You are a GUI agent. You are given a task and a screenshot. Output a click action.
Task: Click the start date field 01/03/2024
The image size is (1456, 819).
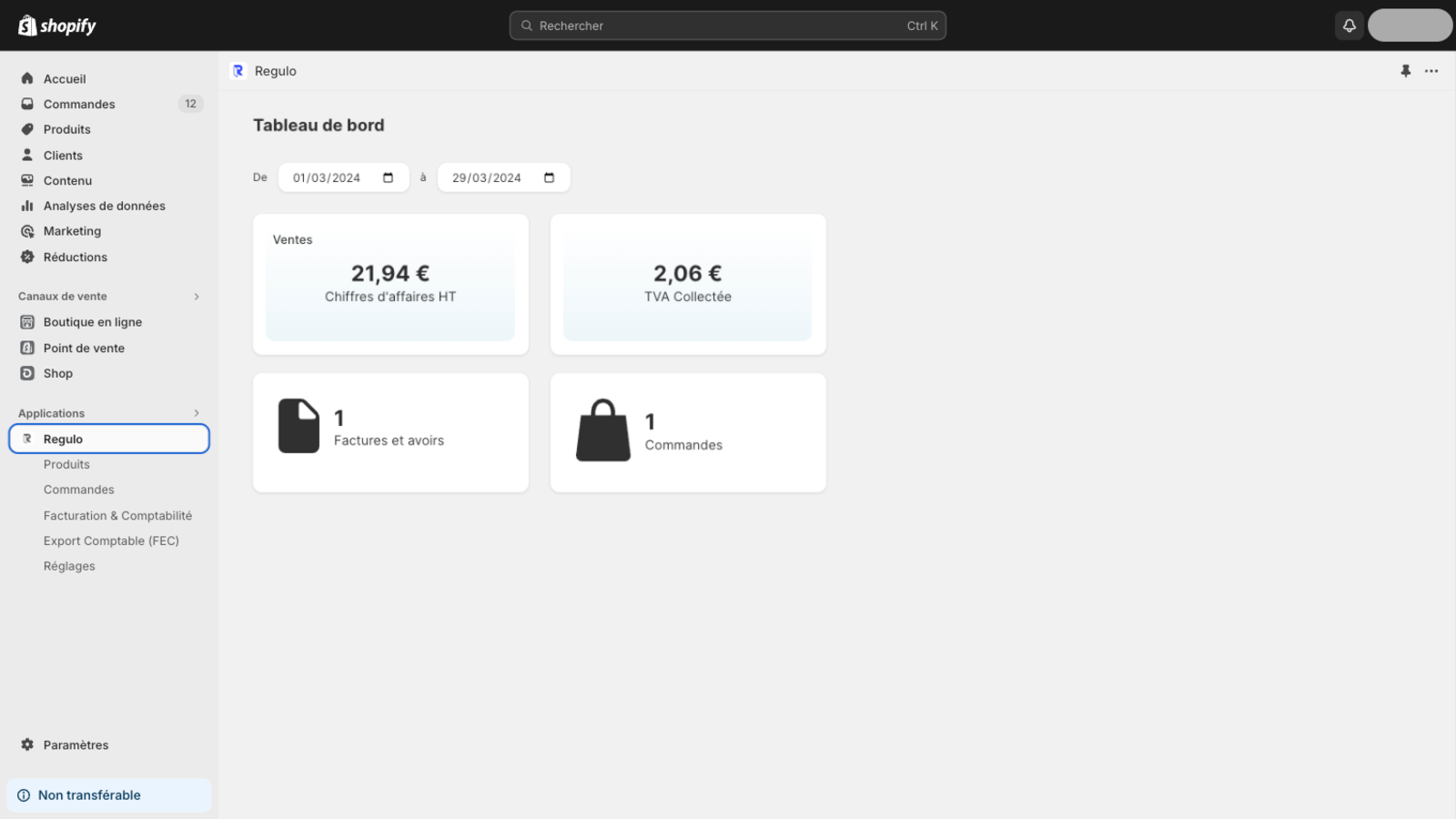point(344,177)
